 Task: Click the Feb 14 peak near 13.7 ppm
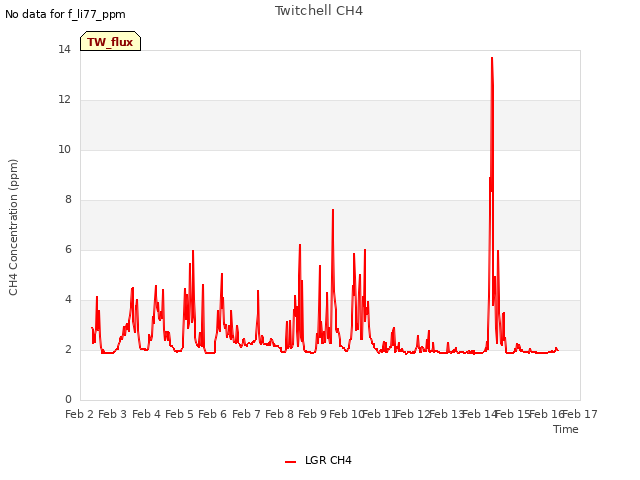pos(492,58)
